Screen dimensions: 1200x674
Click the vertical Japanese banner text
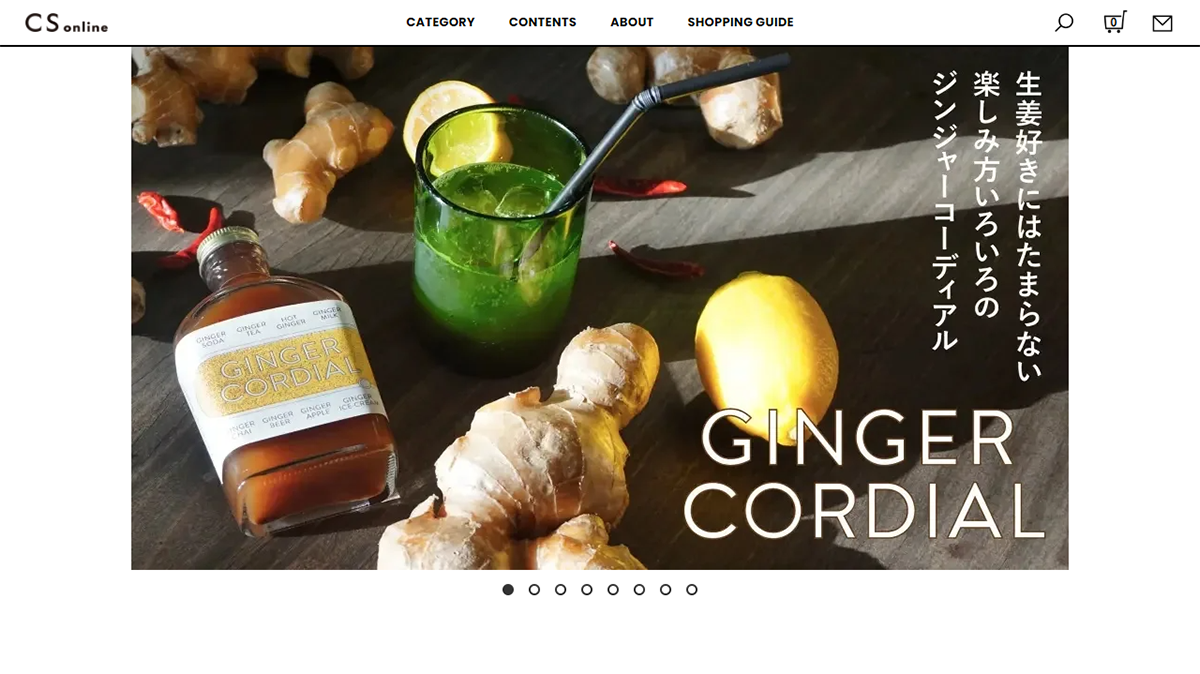pyautogui.click(x=987, y=225)
